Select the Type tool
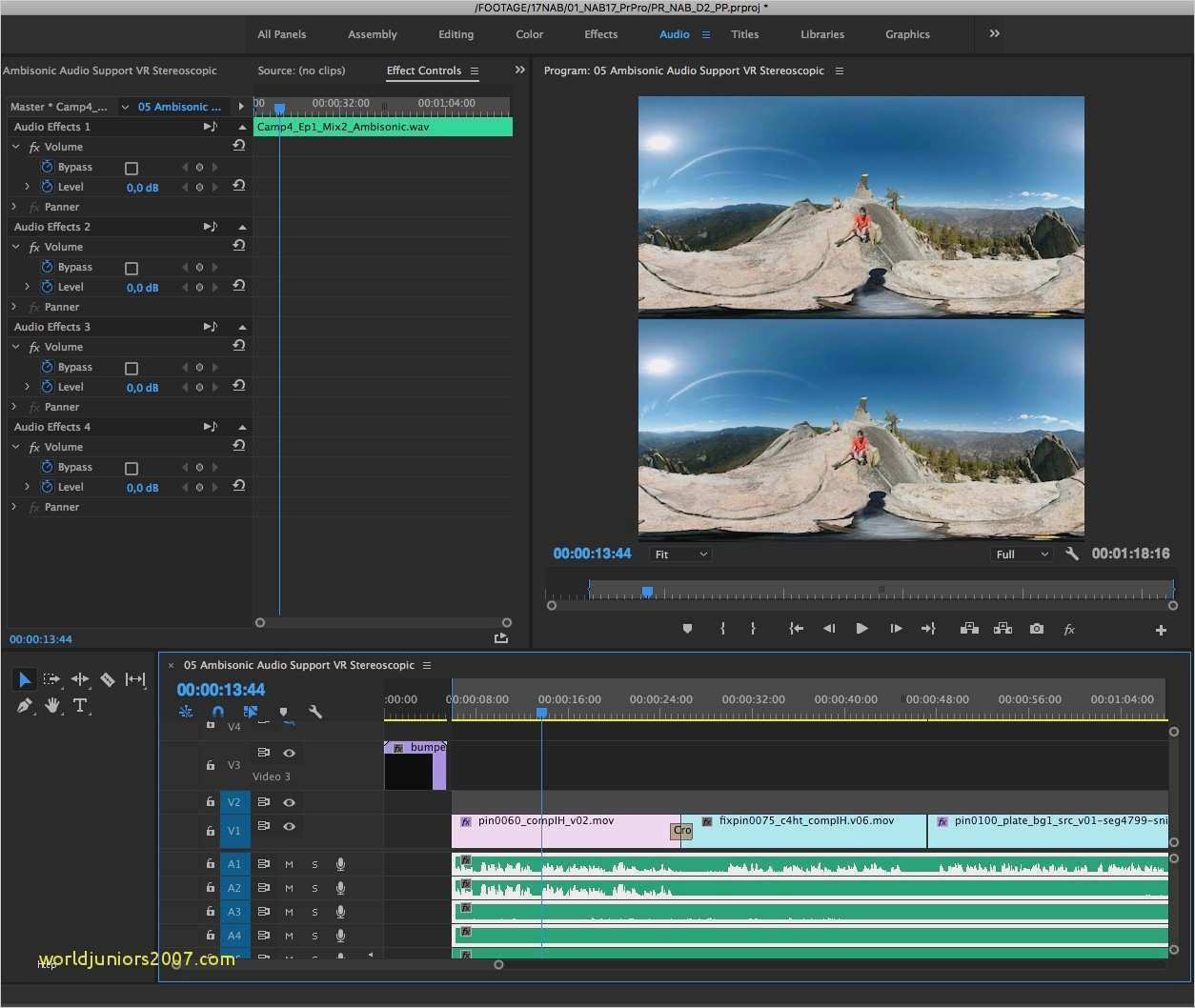The width and height of the screenshot is (1195, 1008). 80,706
